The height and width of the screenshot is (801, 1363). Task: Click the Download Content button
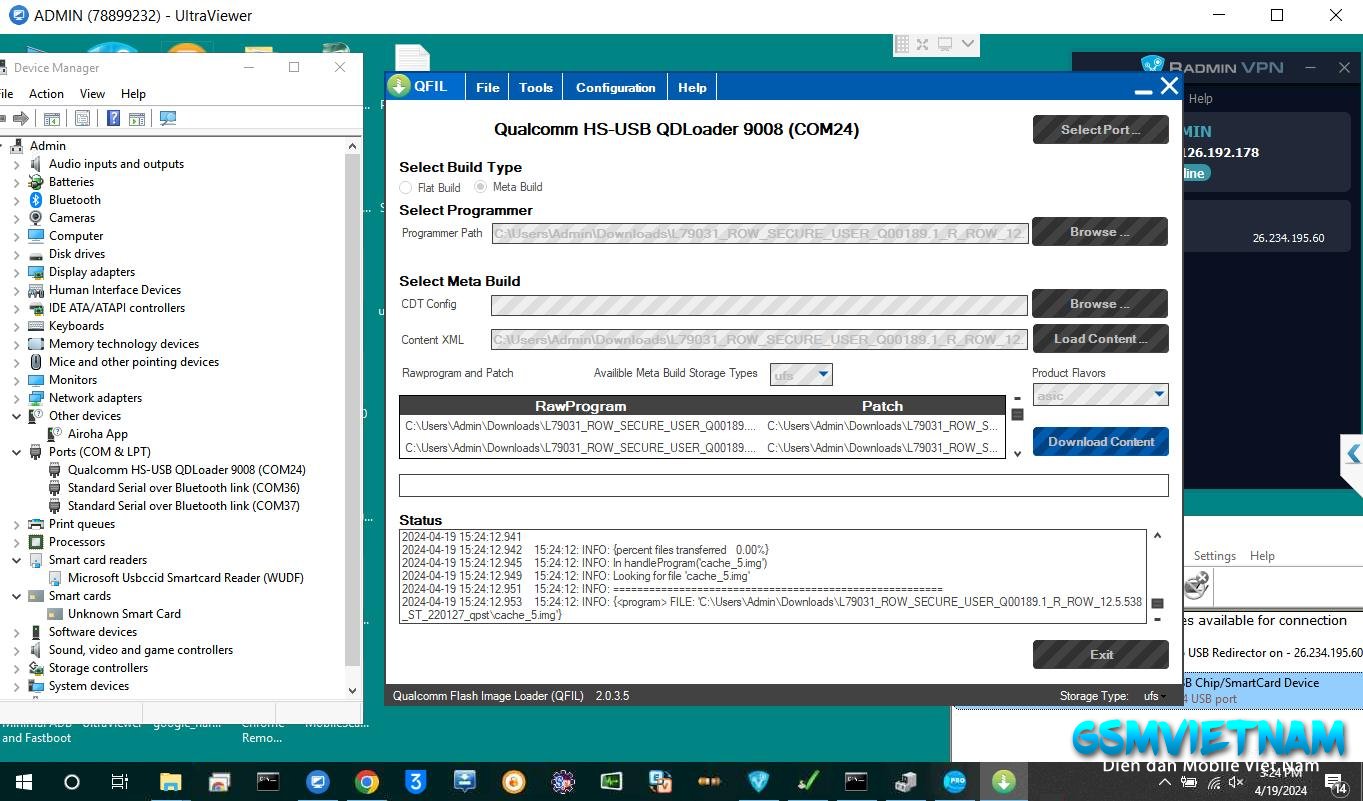1100,441
